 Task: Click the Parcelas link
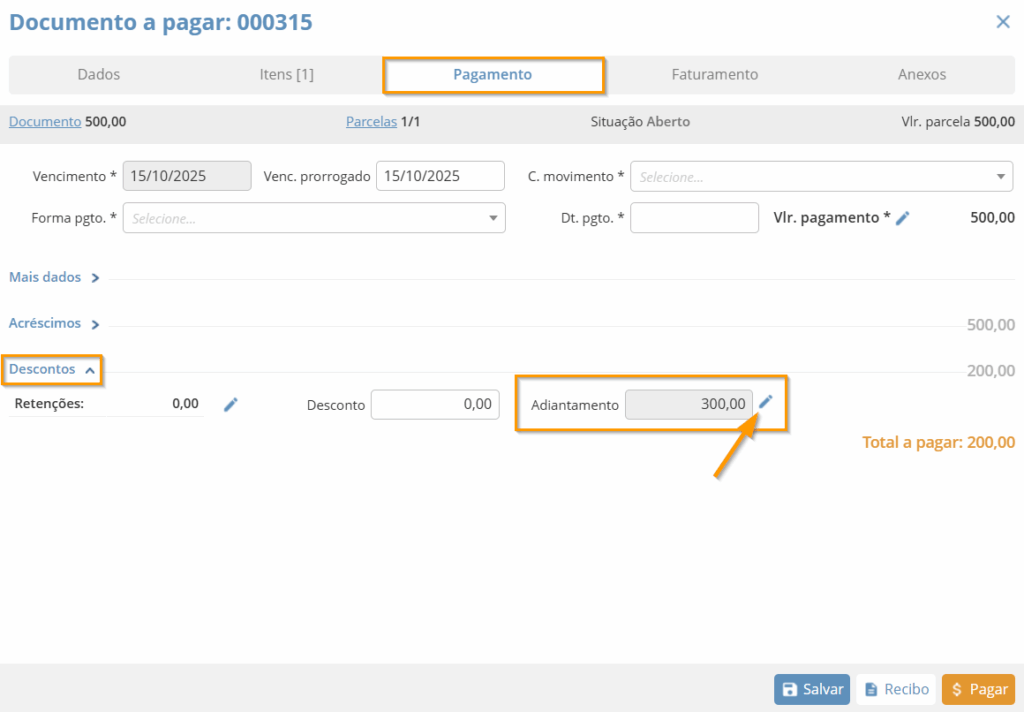tap(371, 122)
